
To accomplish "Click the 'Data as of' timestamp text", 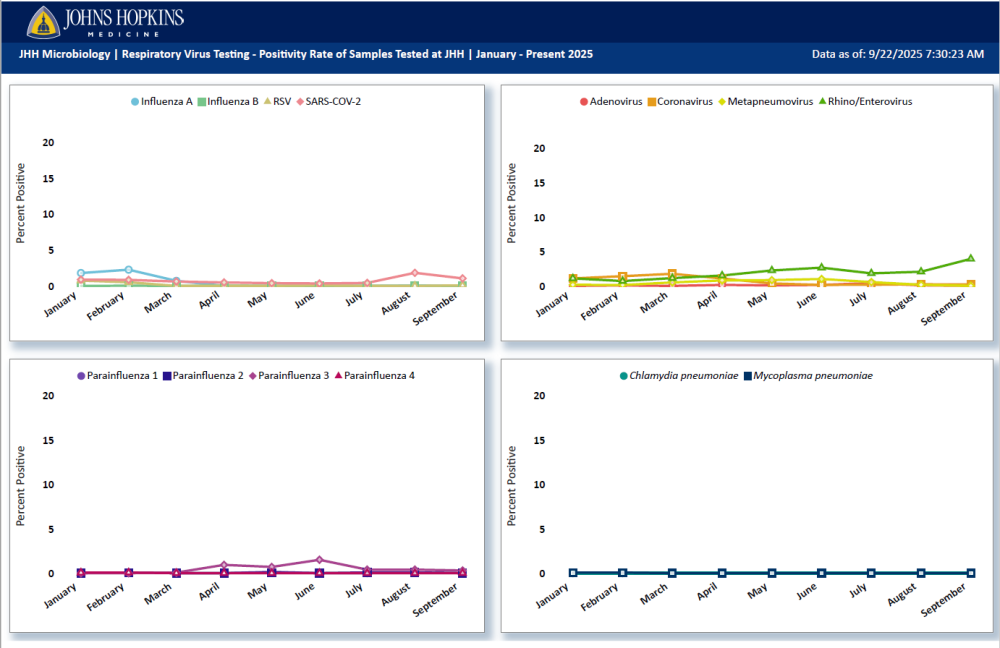I will coord(897,54).
